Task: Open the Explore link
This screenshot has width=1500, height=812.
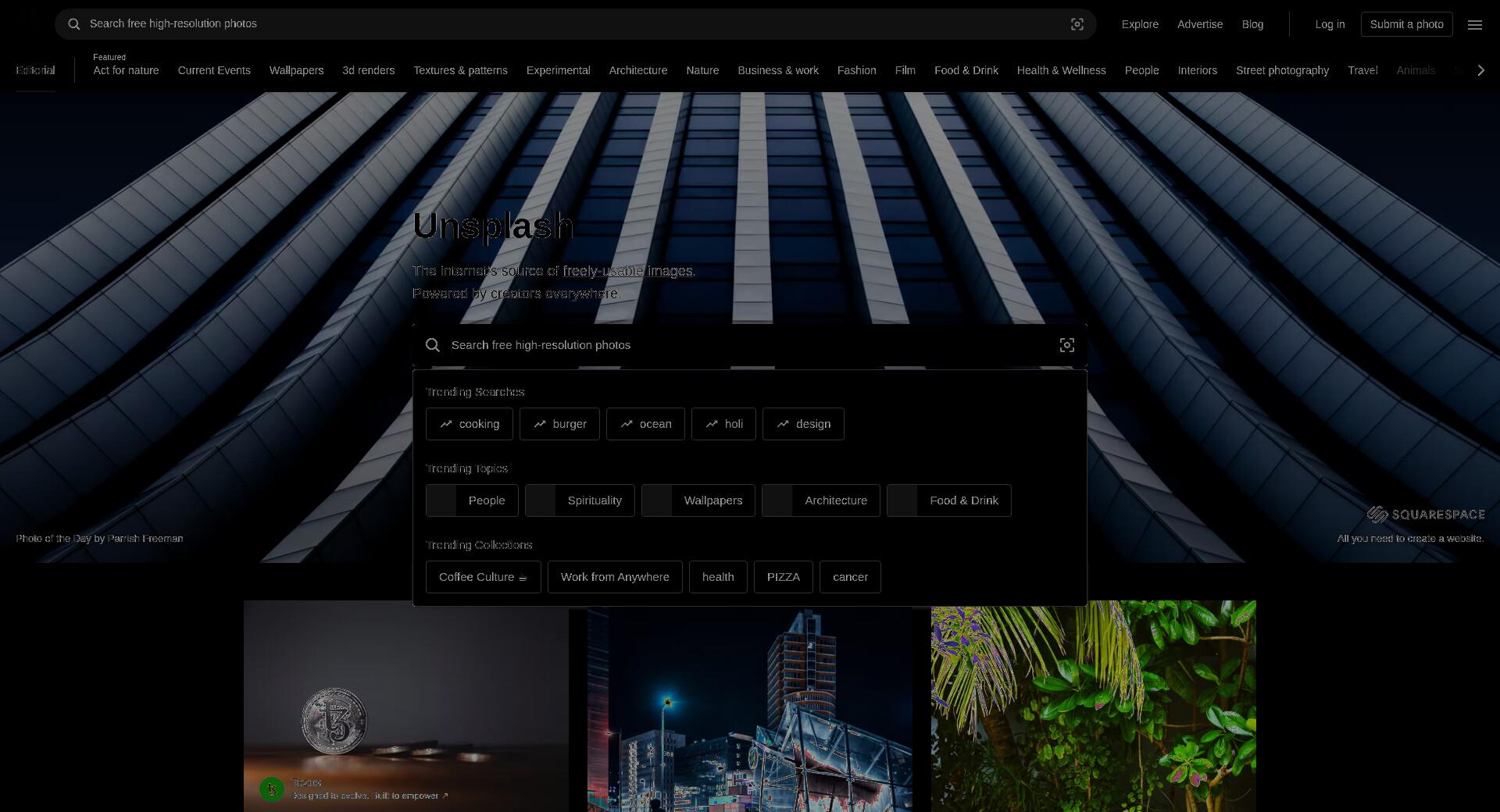Action: click(1140, 24)
